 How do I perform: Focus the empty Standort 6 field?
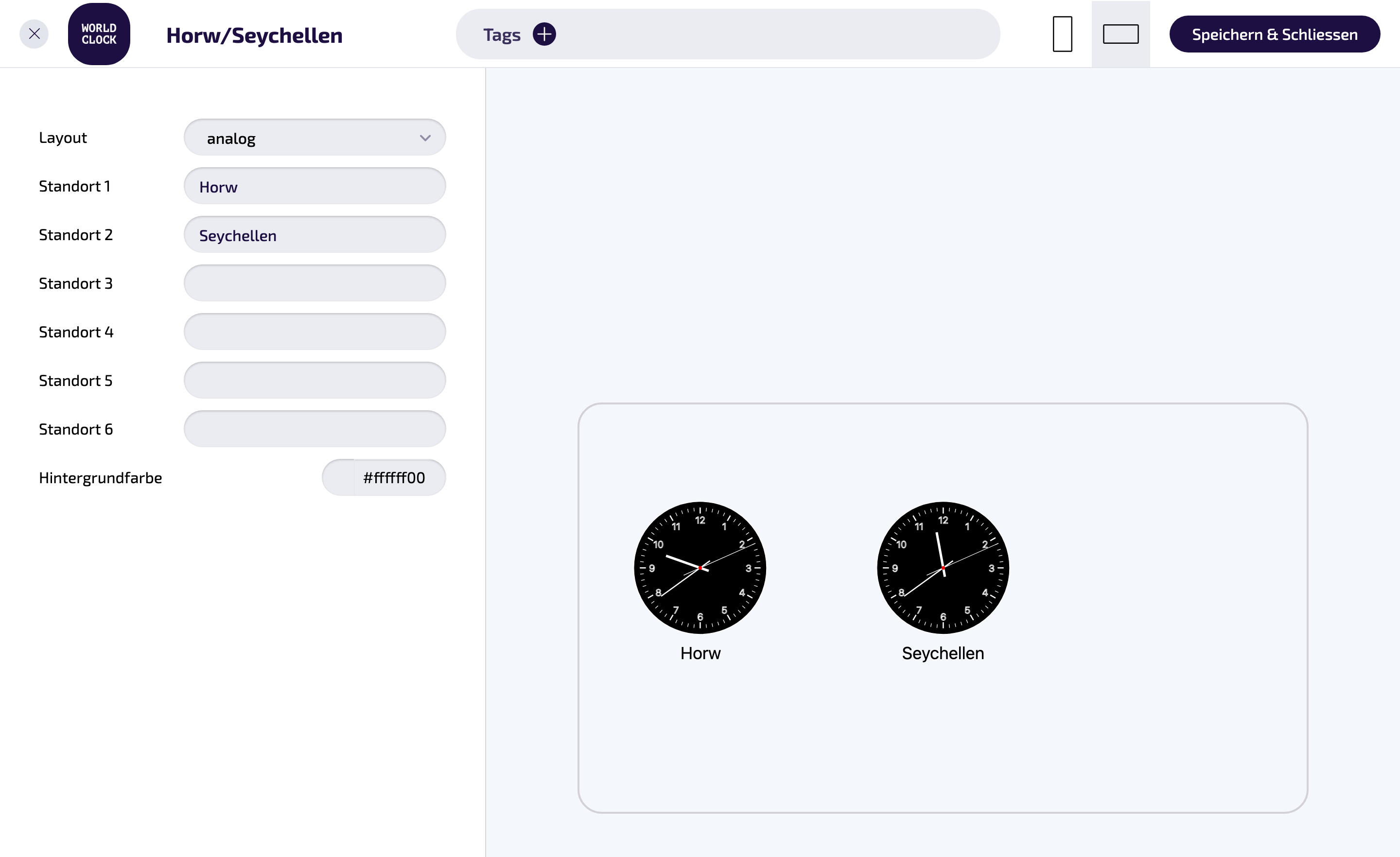(x=315, y=429)
